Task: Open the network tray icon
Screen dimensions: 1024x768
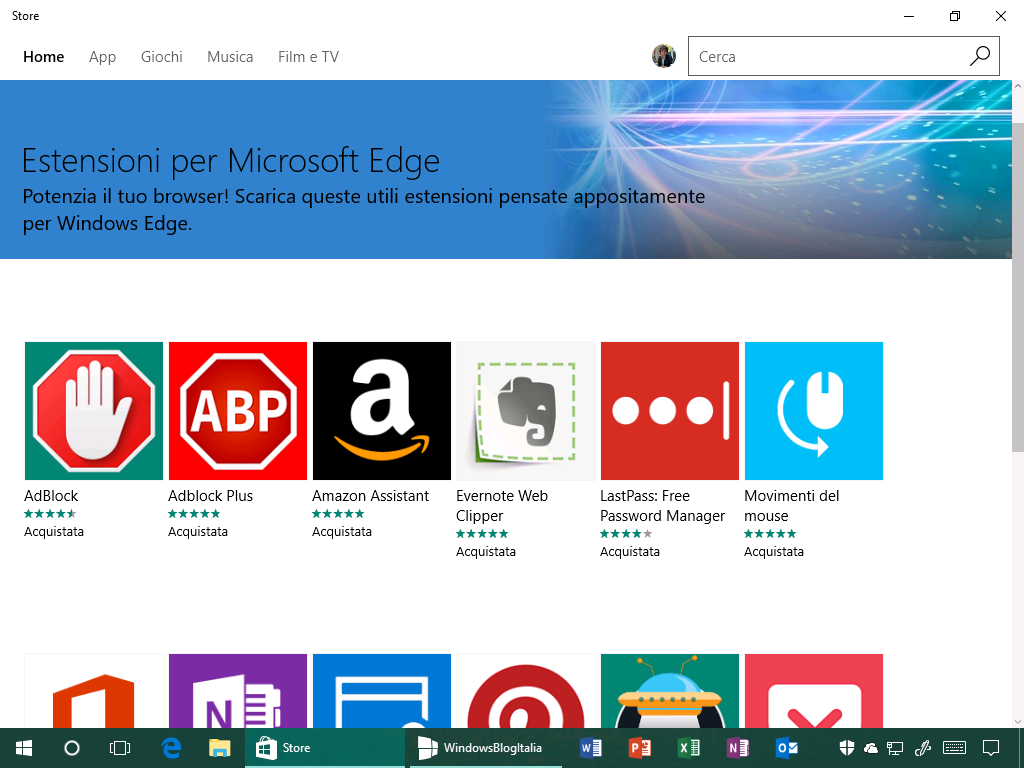Action: (895, 748)
